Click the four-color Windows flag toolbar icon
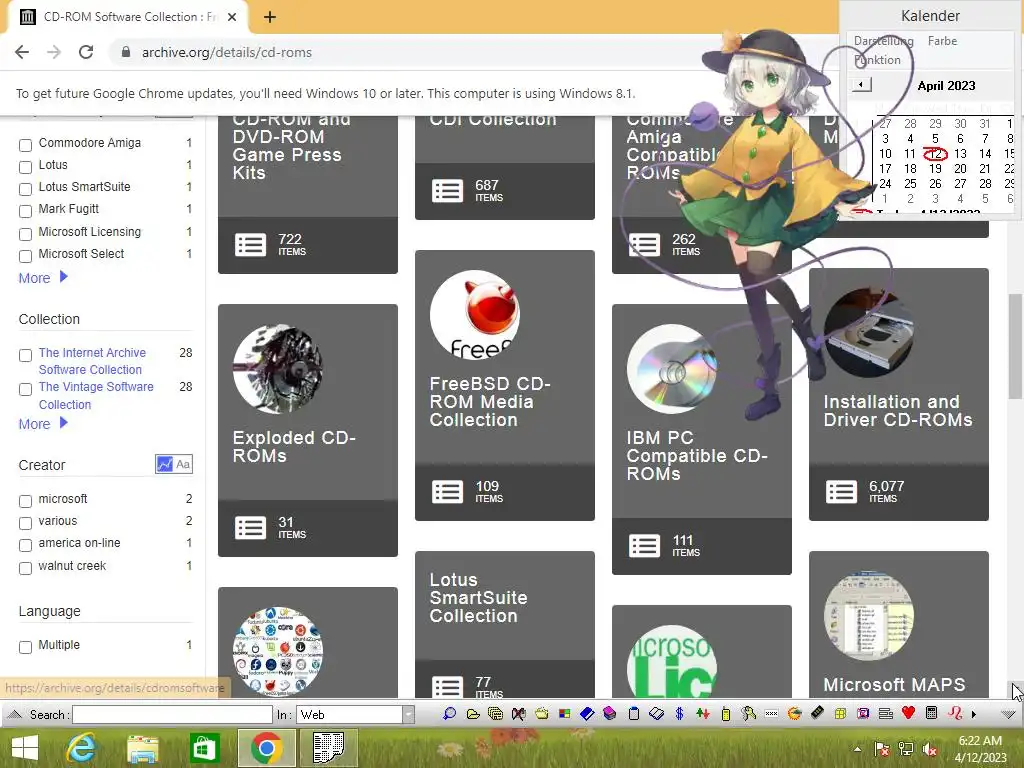The image size is (1024, 768). [564, 714]
